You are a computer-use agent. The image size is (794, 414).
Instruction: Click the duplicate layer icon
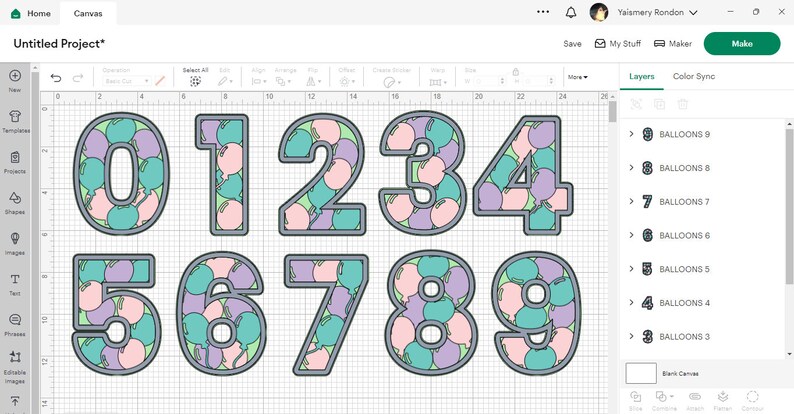point(659,104)
